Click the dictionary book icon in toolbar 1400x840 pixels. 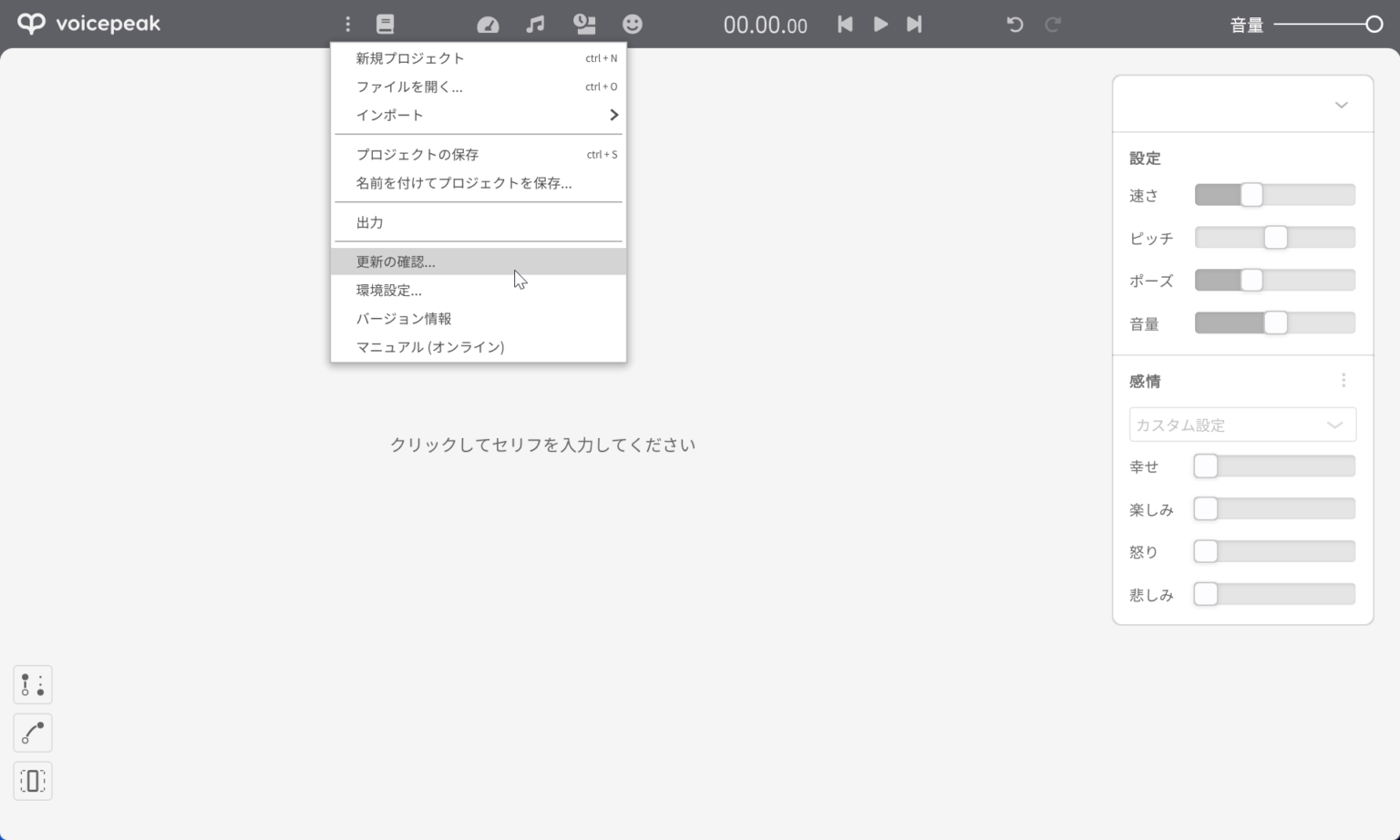[385, 25]
